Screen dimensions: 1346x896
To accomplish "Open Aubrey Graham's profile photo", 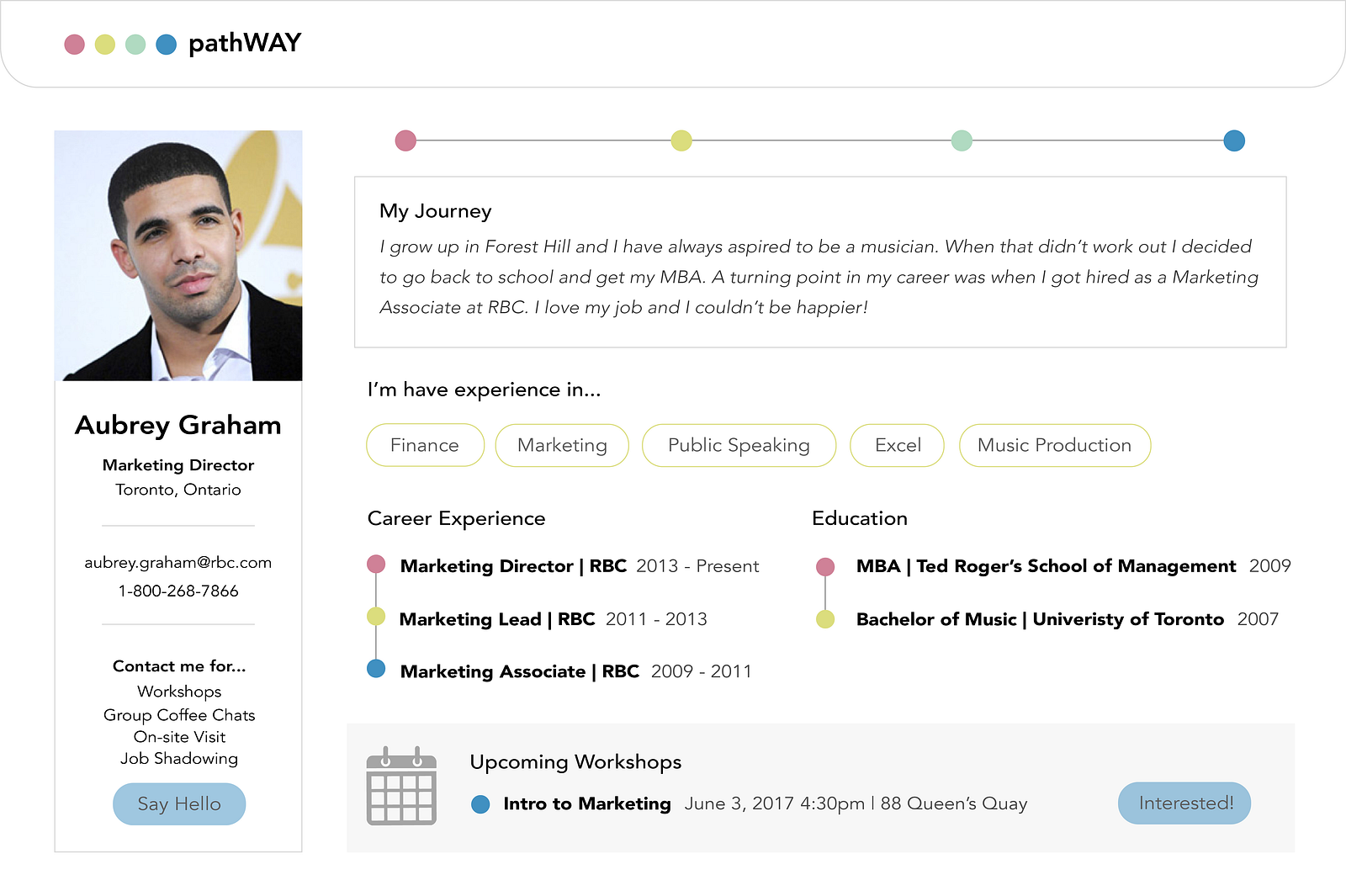I will (x=178, y=256).
